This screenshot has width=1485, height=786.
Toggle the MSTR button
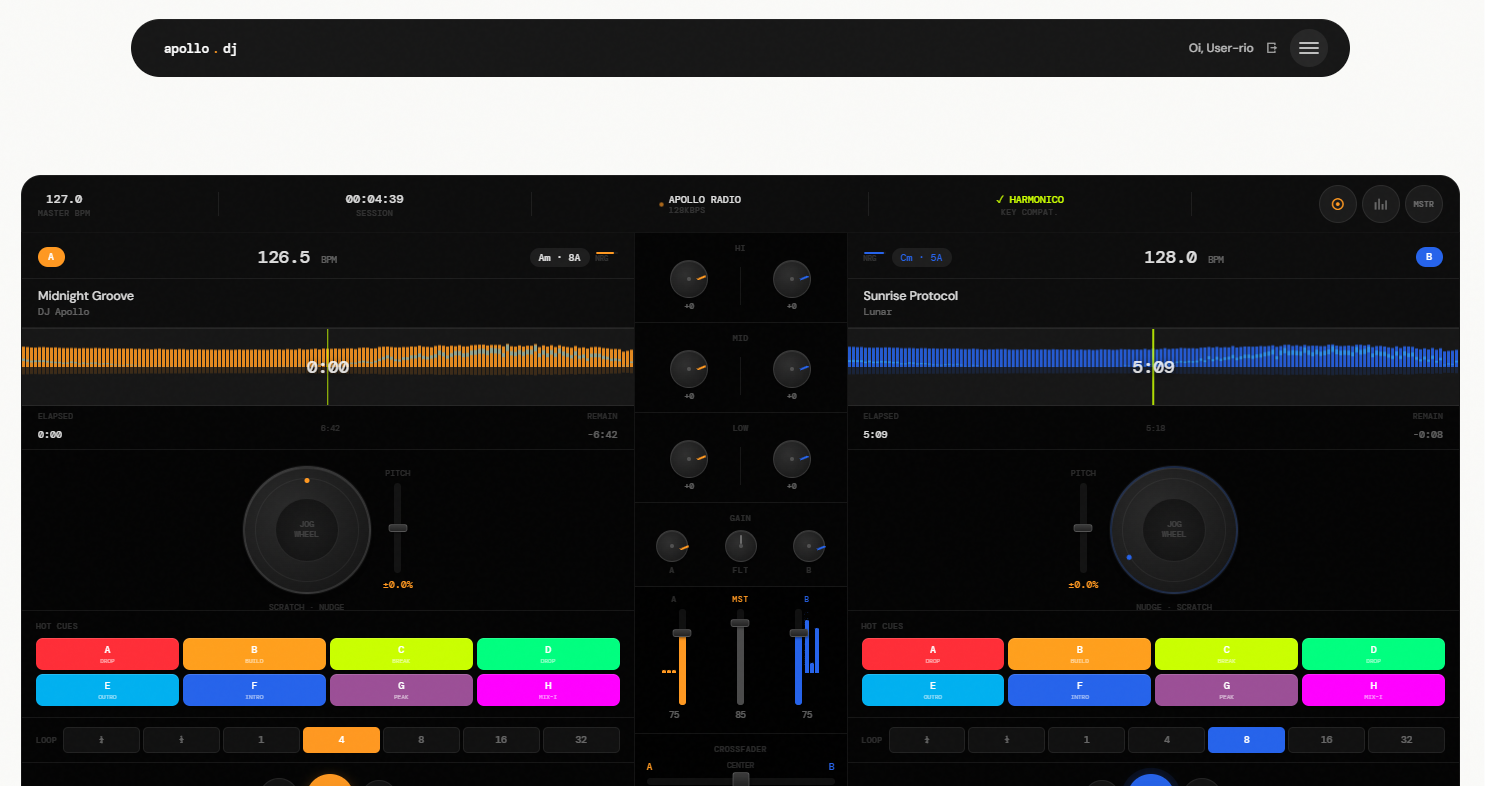click(1424, 204)
